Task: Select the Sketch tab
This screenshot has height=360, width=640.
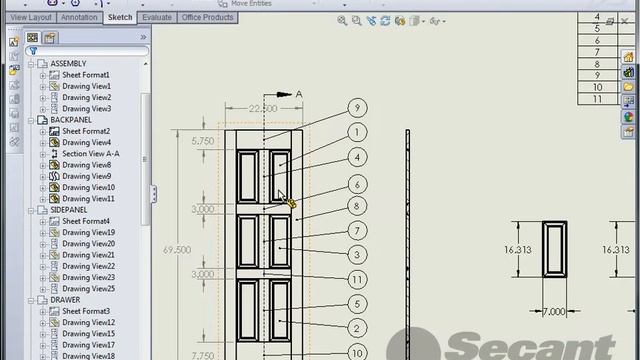Action: coord(120,18)
